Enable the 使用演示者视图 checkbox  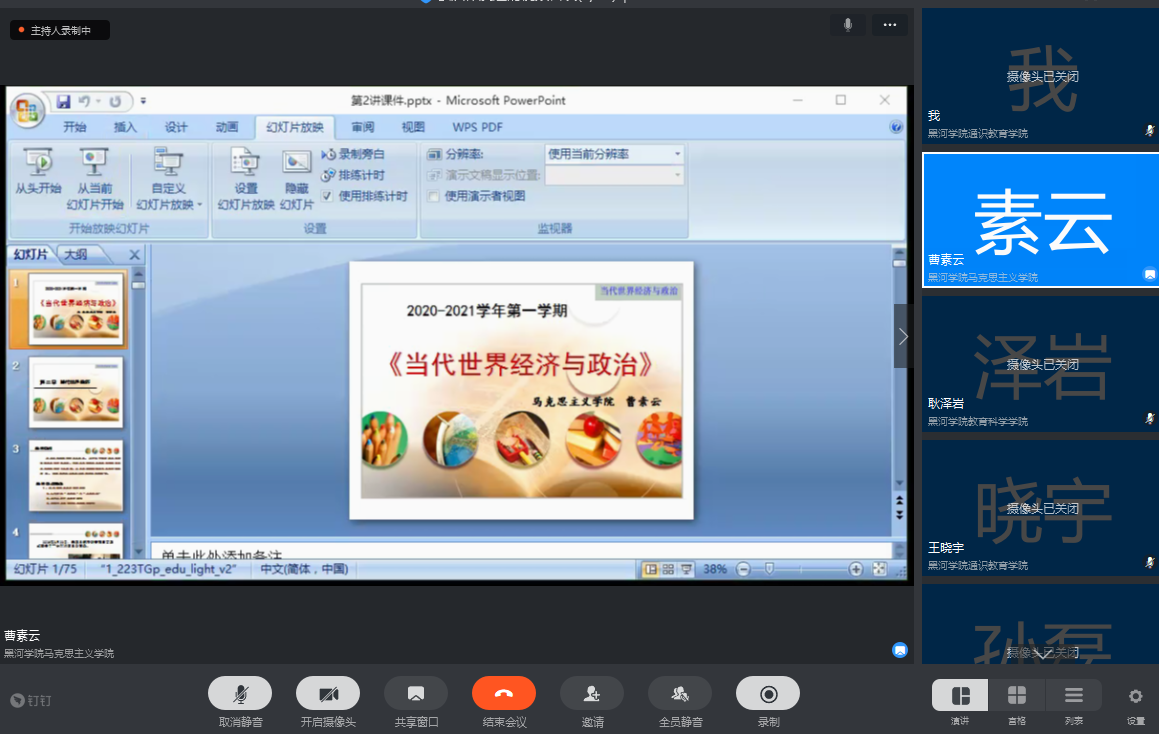[434, 196]
